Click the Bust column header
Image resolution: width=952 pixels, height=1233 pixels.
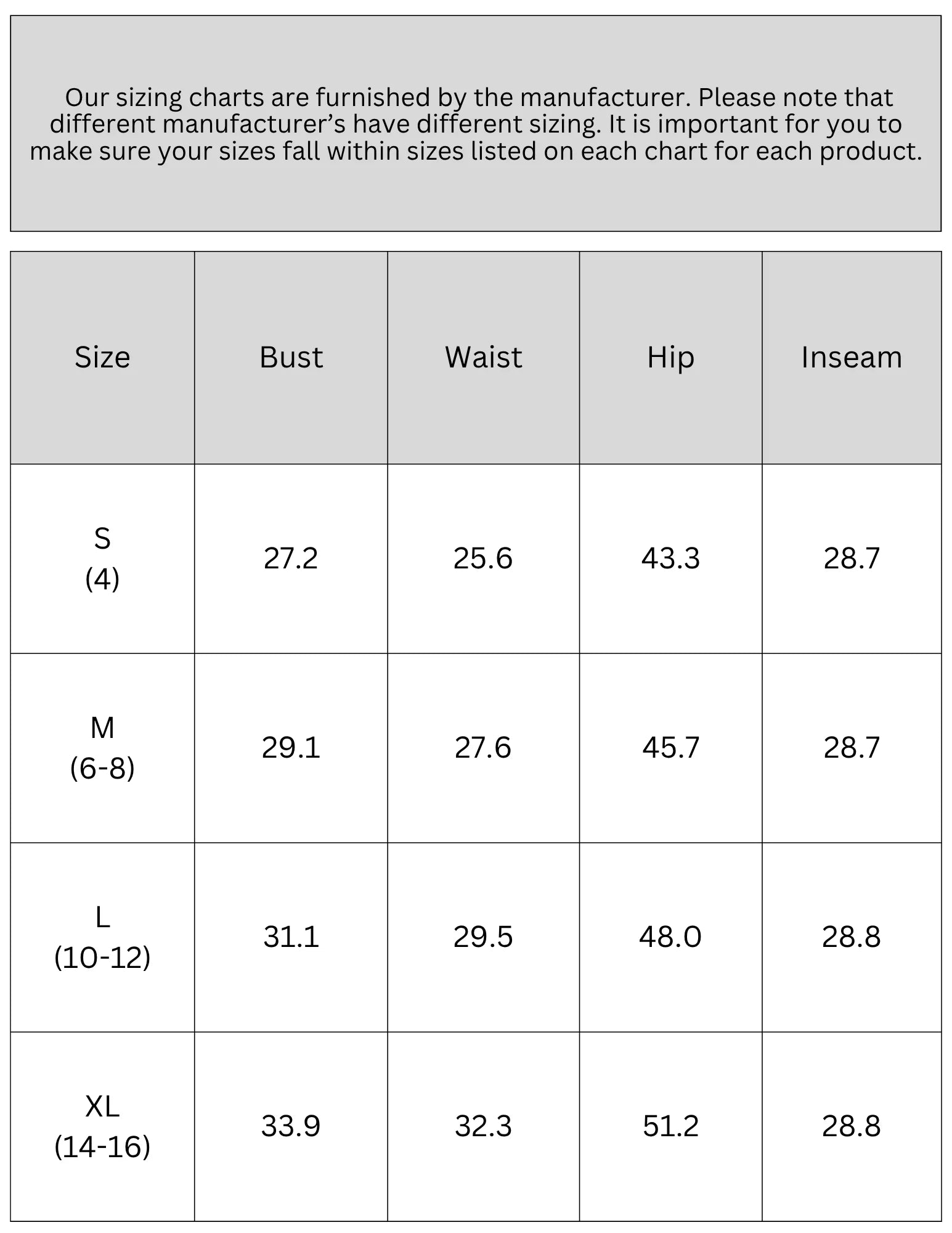pos(291,358)
